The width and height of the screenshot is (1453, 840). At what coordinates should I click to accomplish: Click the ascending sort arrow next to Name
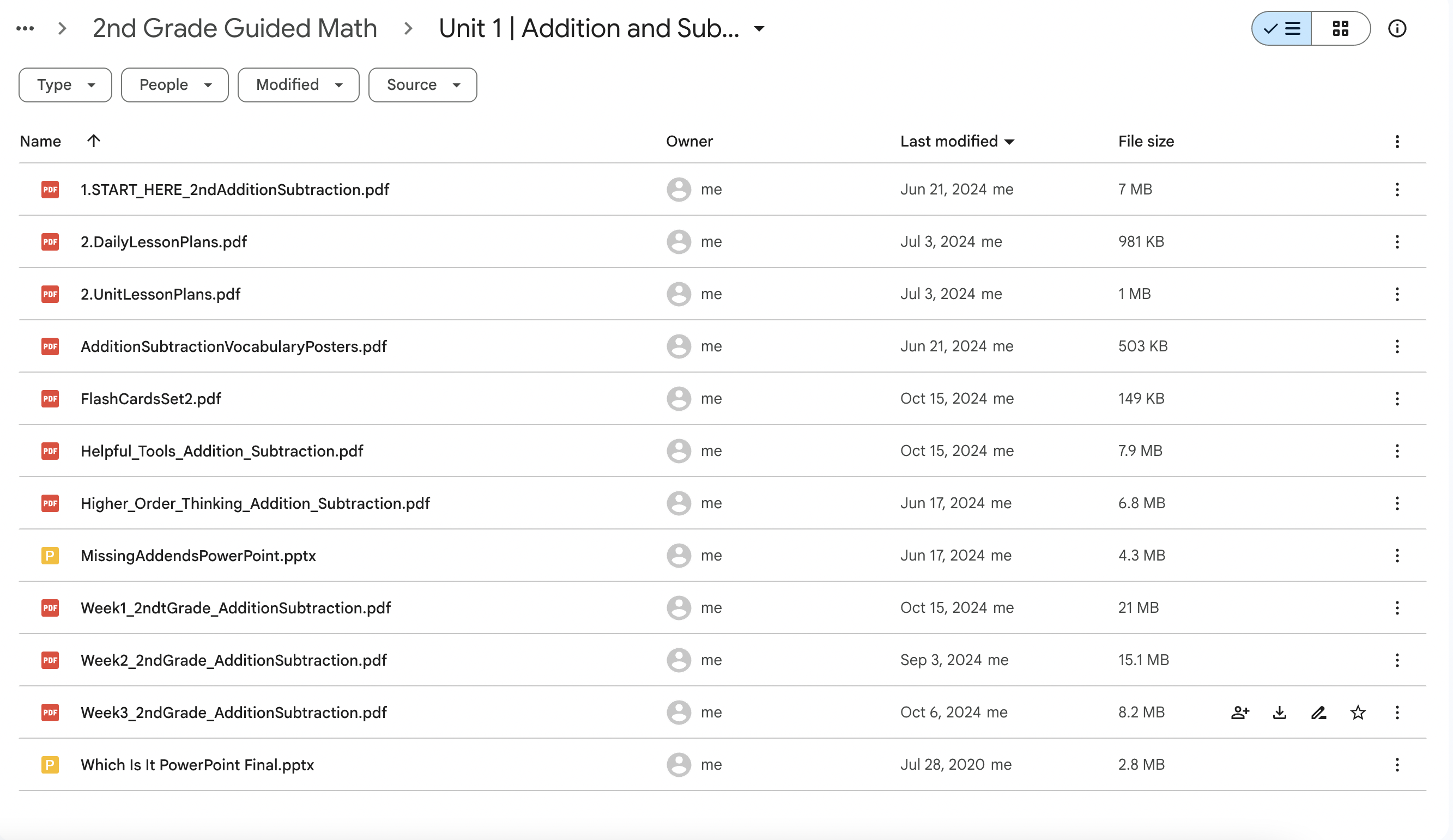tap(93, 141)
